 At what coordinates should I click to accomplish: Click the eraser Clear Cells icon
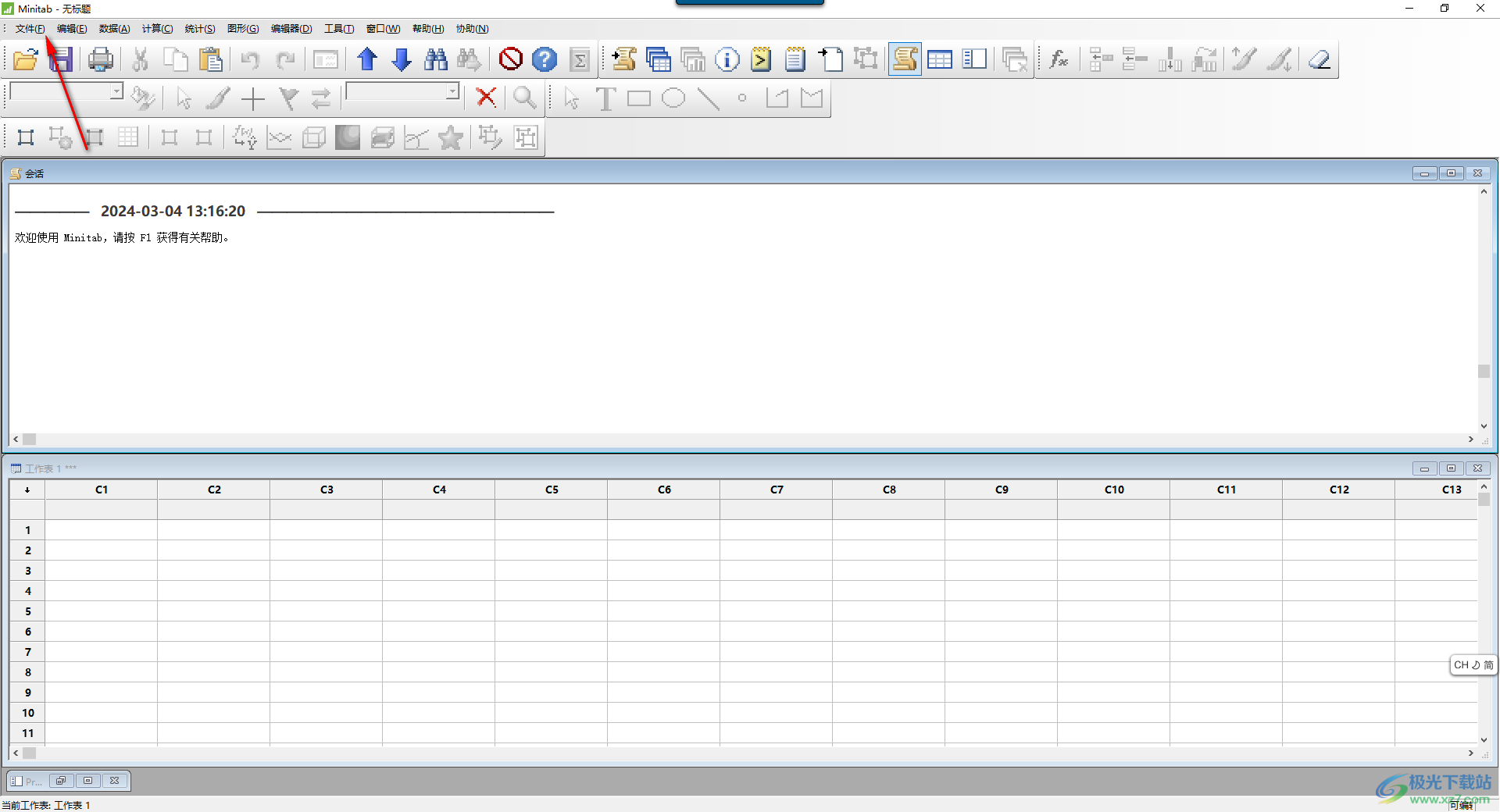click(1320, 59)
